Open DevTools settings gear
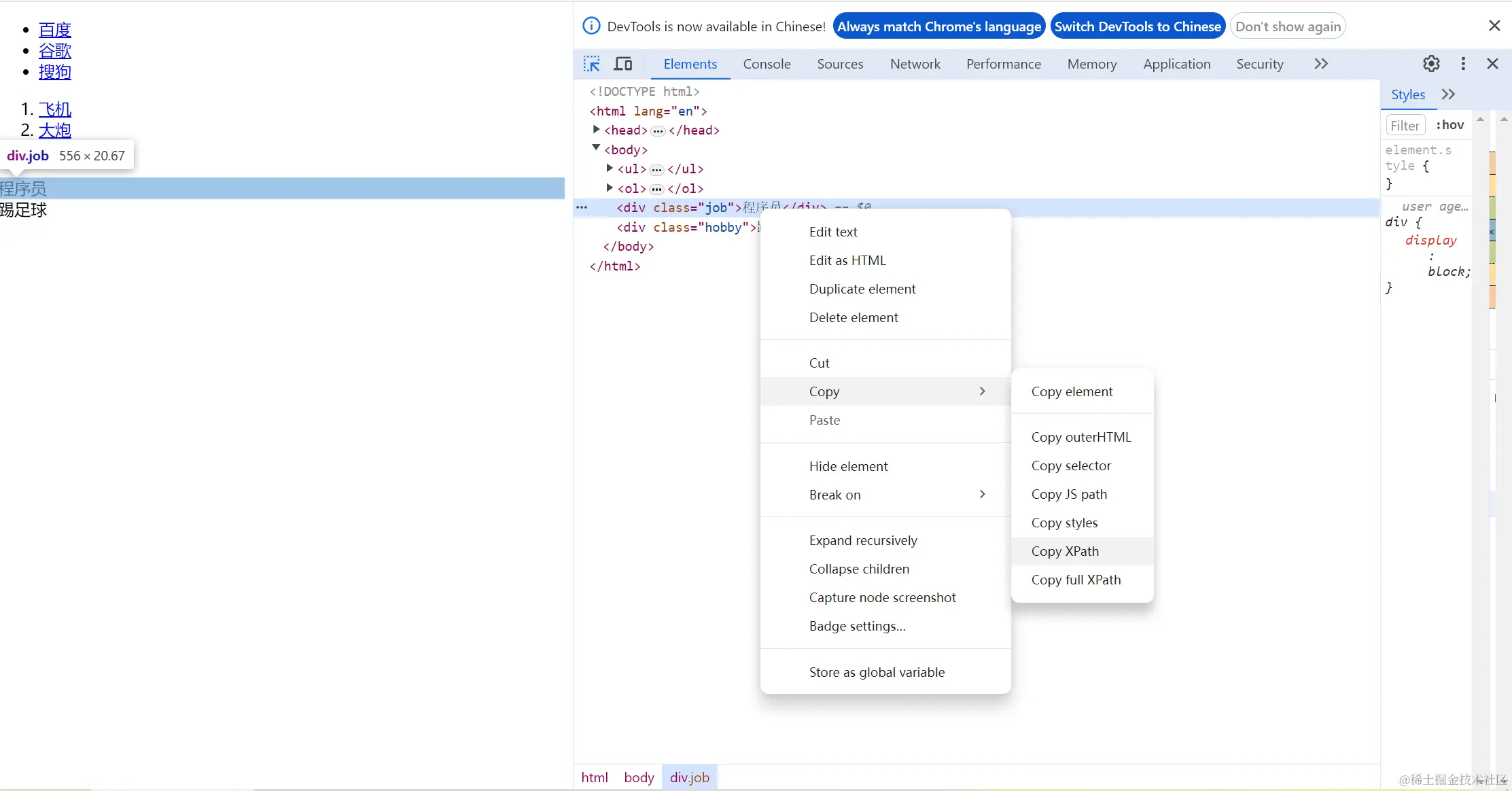Screen dimensions: 1512x791 tap(1431, 64)
